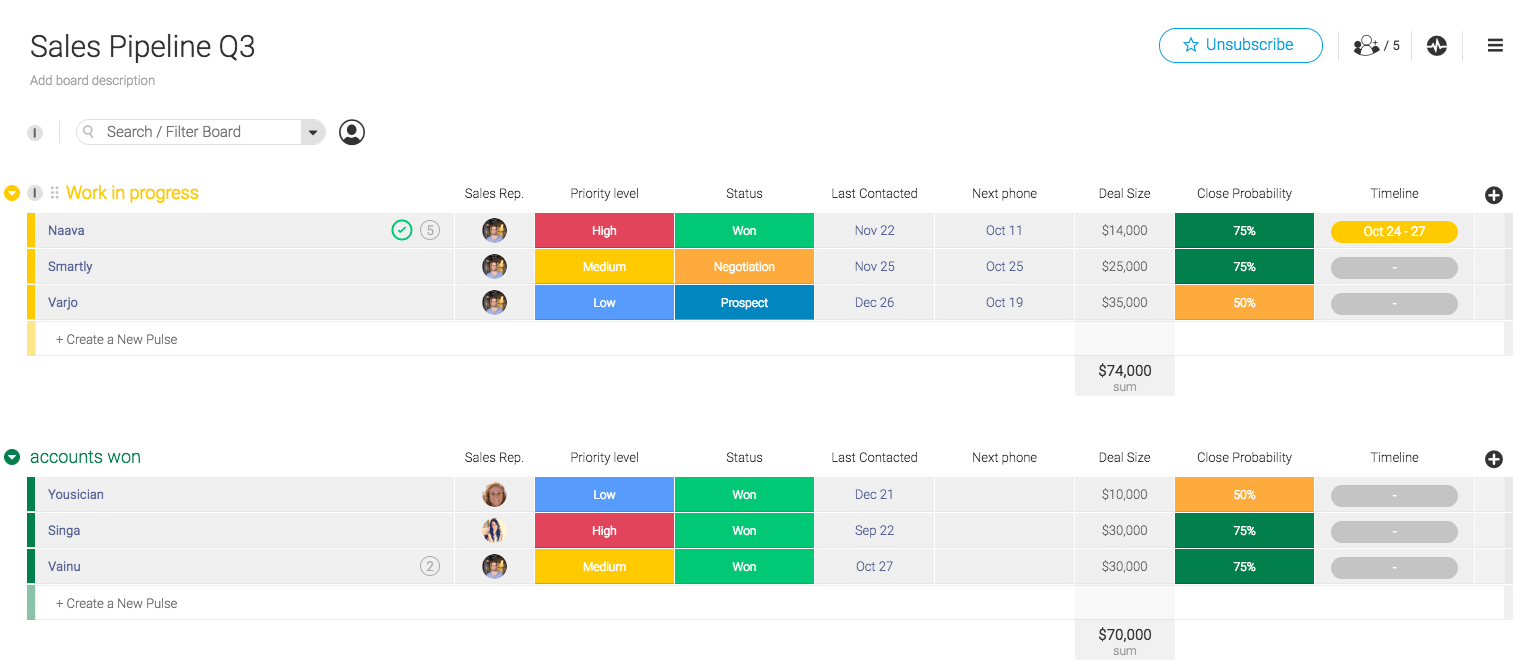The image size is (1531, 669).
Task: Click the info icon next to Work in progress
Action: [35, 193]
